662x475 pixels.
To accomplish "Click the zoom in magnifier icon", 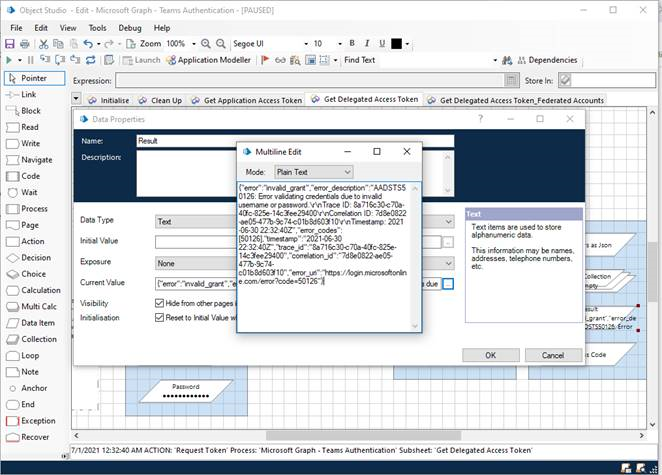I will pyautogui.click(x=206, y=44).
